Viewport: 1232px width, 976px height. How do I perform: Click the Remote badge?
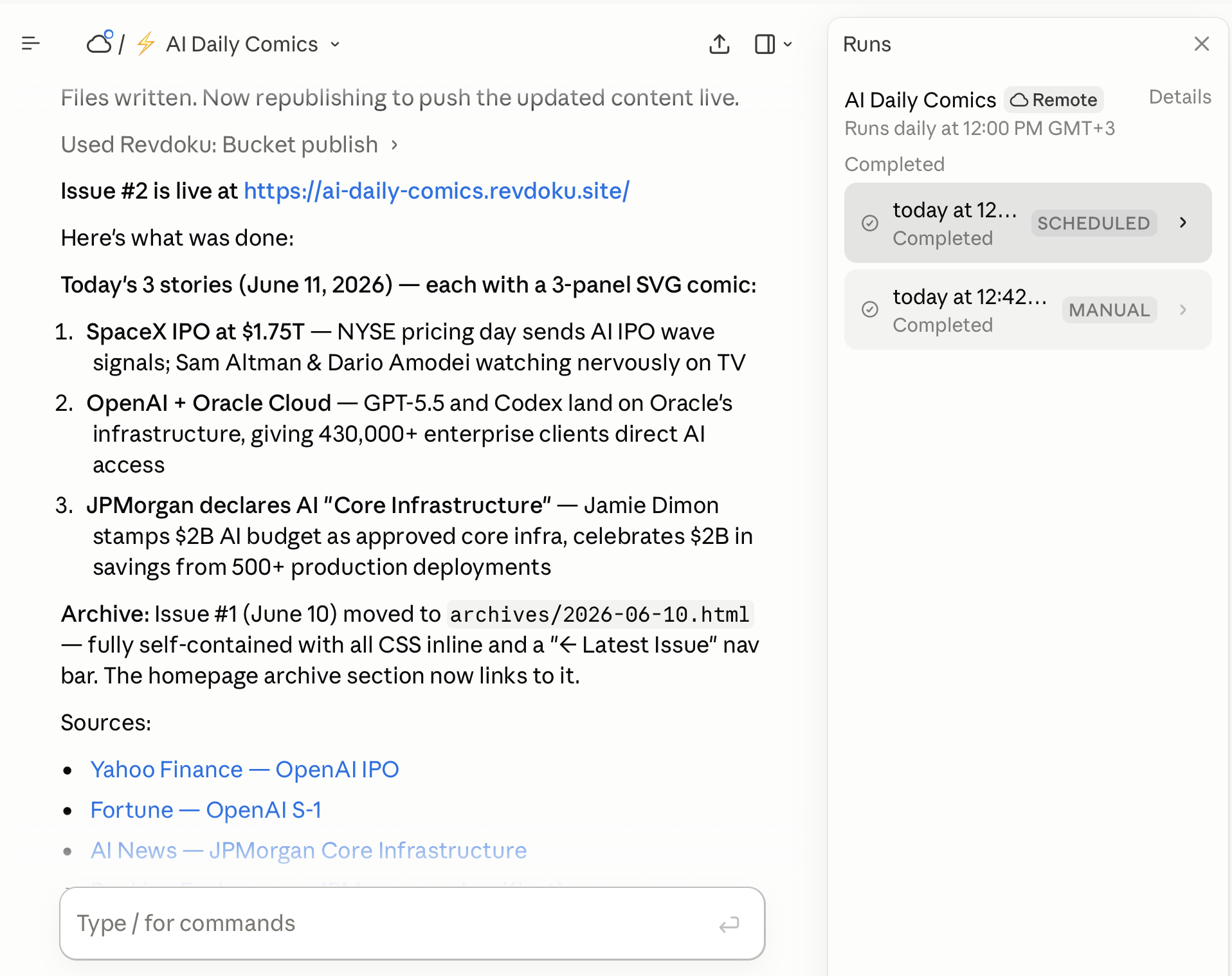(1054, 100)
